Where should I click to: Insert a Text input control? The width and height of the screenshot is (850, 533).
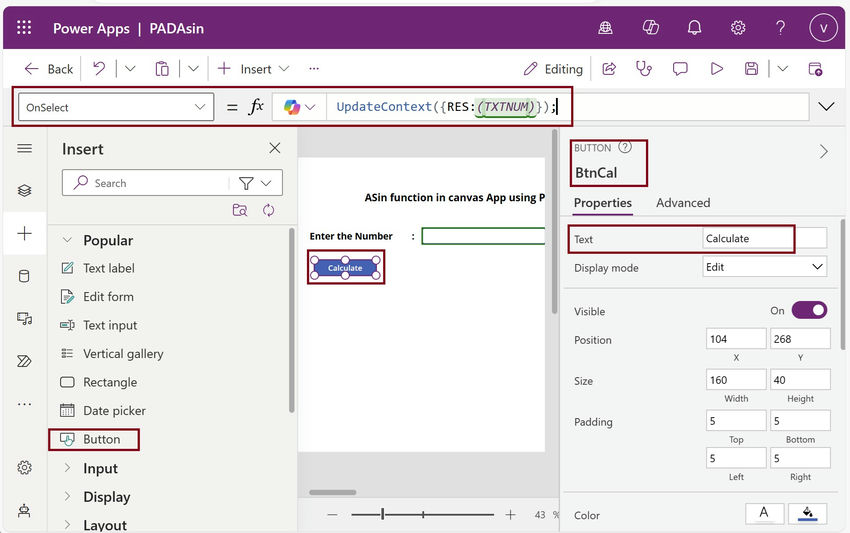110,325
